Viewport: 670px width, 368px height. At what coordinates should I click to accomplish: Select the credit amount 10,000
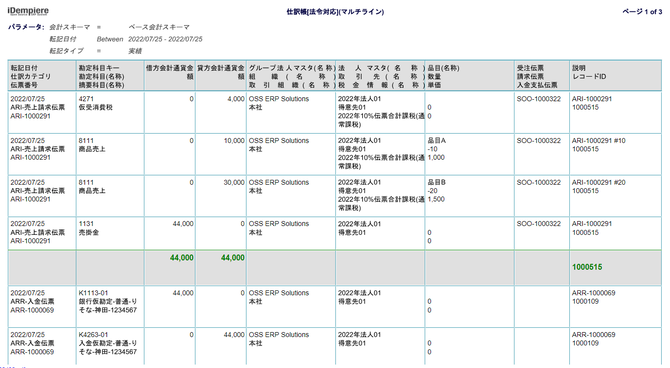pyautogui.click(x=234, y=141)
